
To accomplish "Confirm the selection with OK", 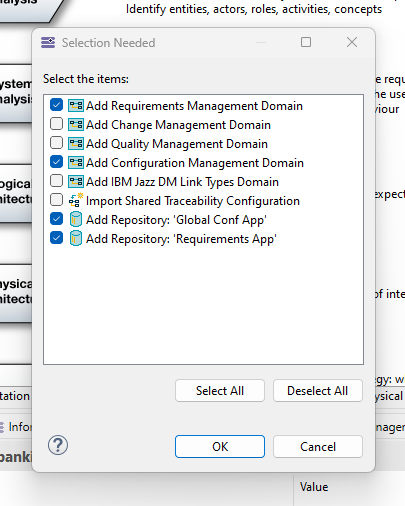I will [x=220, y=447].
